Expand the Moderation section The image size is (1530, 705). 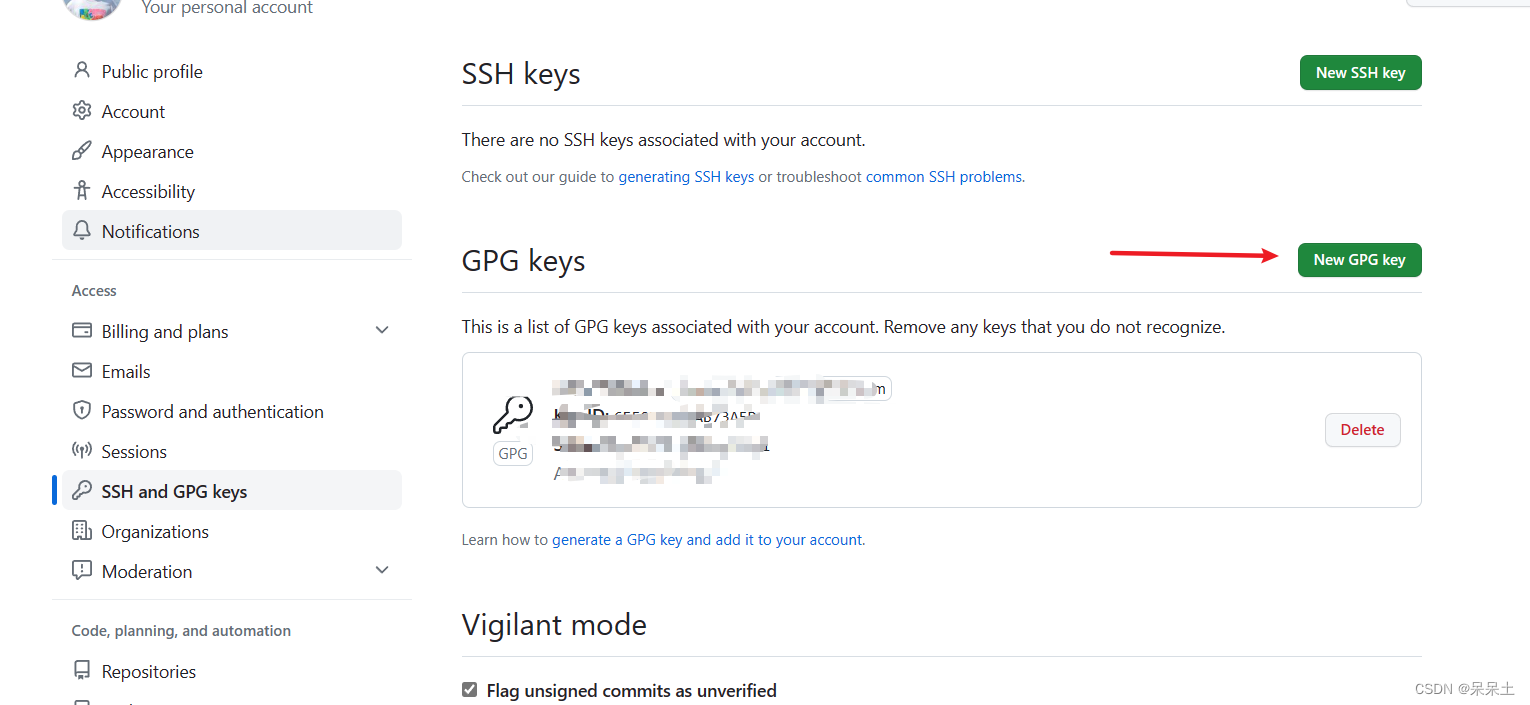381,570
